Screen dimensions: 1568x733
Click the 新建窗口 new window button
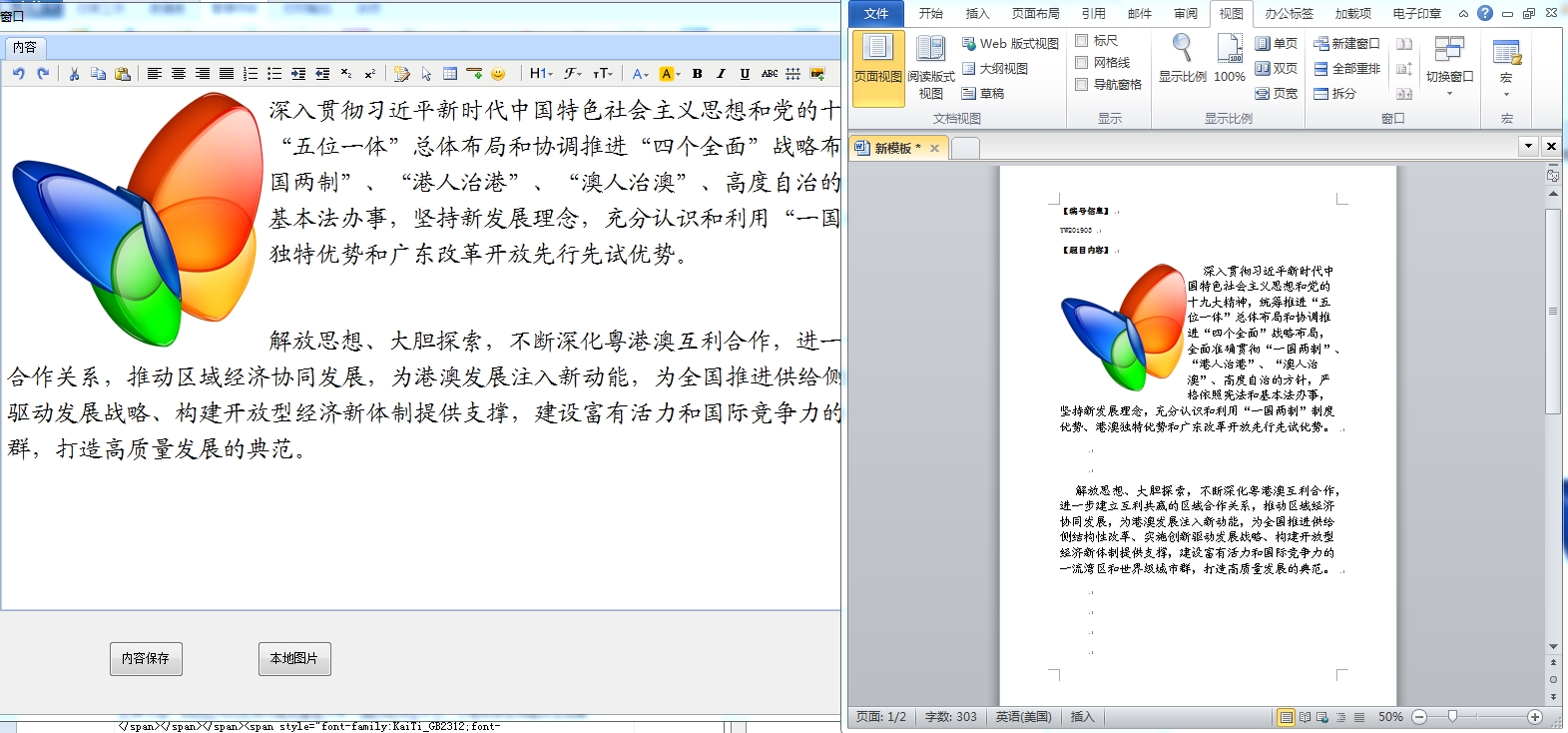[1347, 44]
